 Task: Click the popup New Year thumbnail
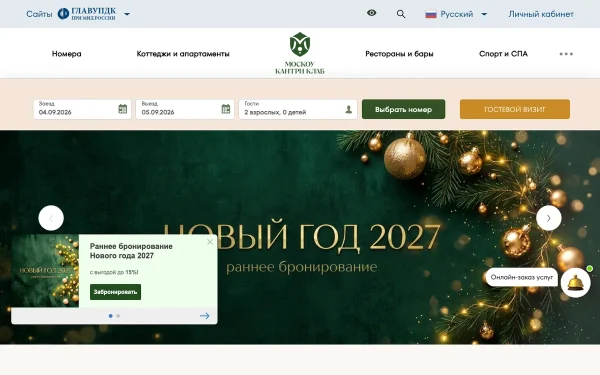(45, 271)
